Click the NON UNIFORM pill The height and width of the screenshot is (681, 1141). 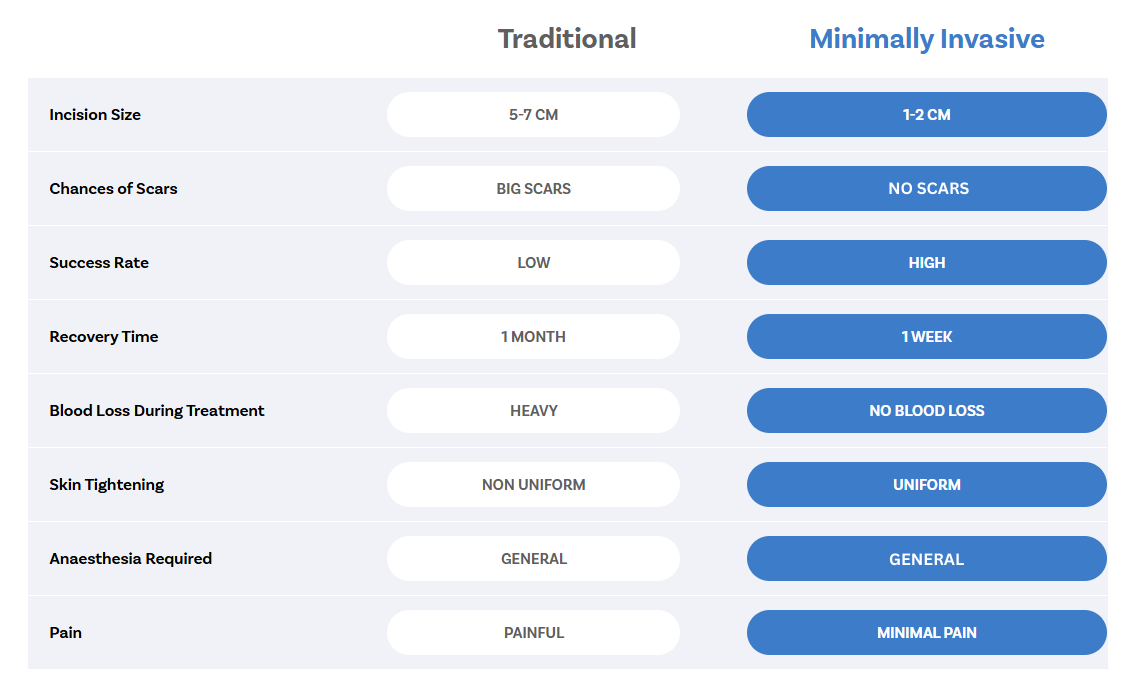pos(533,485)
